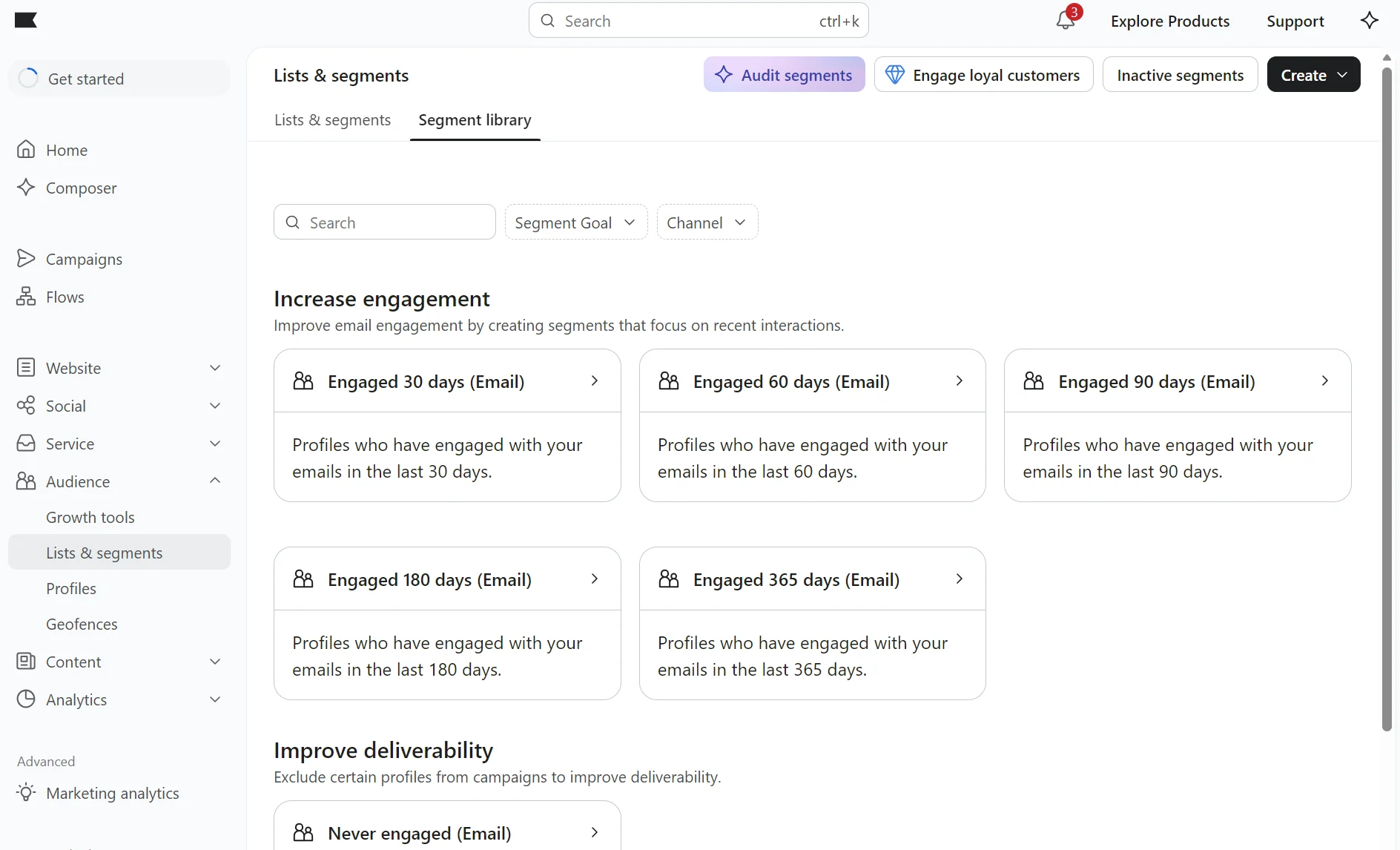Viewport: 1400px width, 850px height.
Task: Click the main page vertical scrollbar
Action: click(x=1387, y=399)
